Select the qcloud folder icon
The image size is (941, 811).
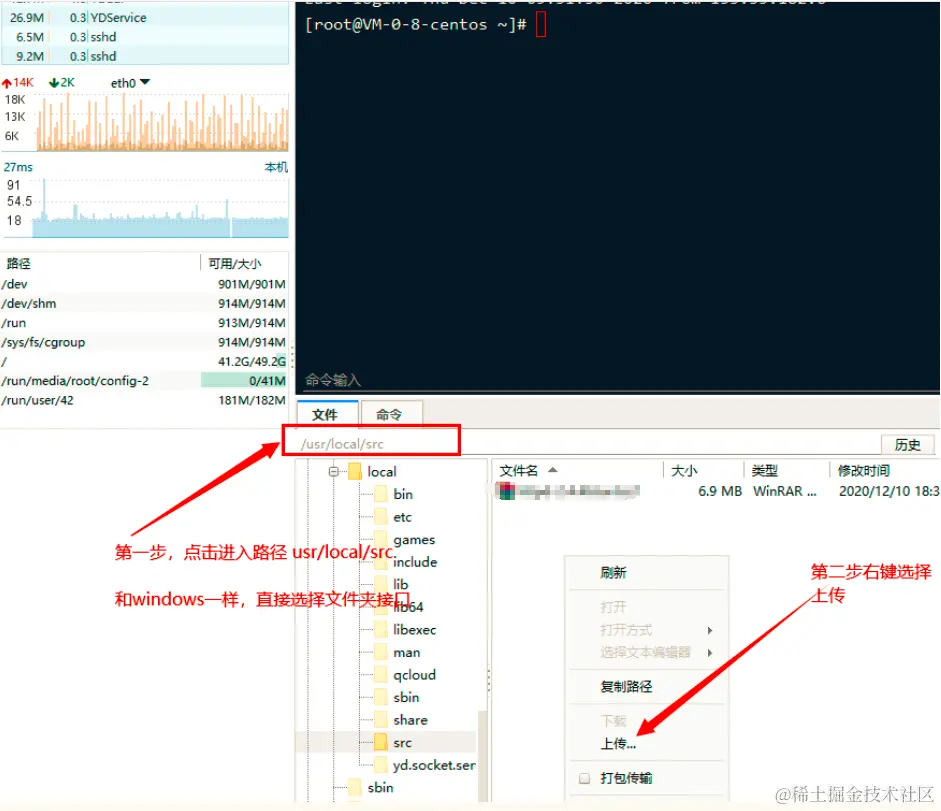tap(380, 675)
